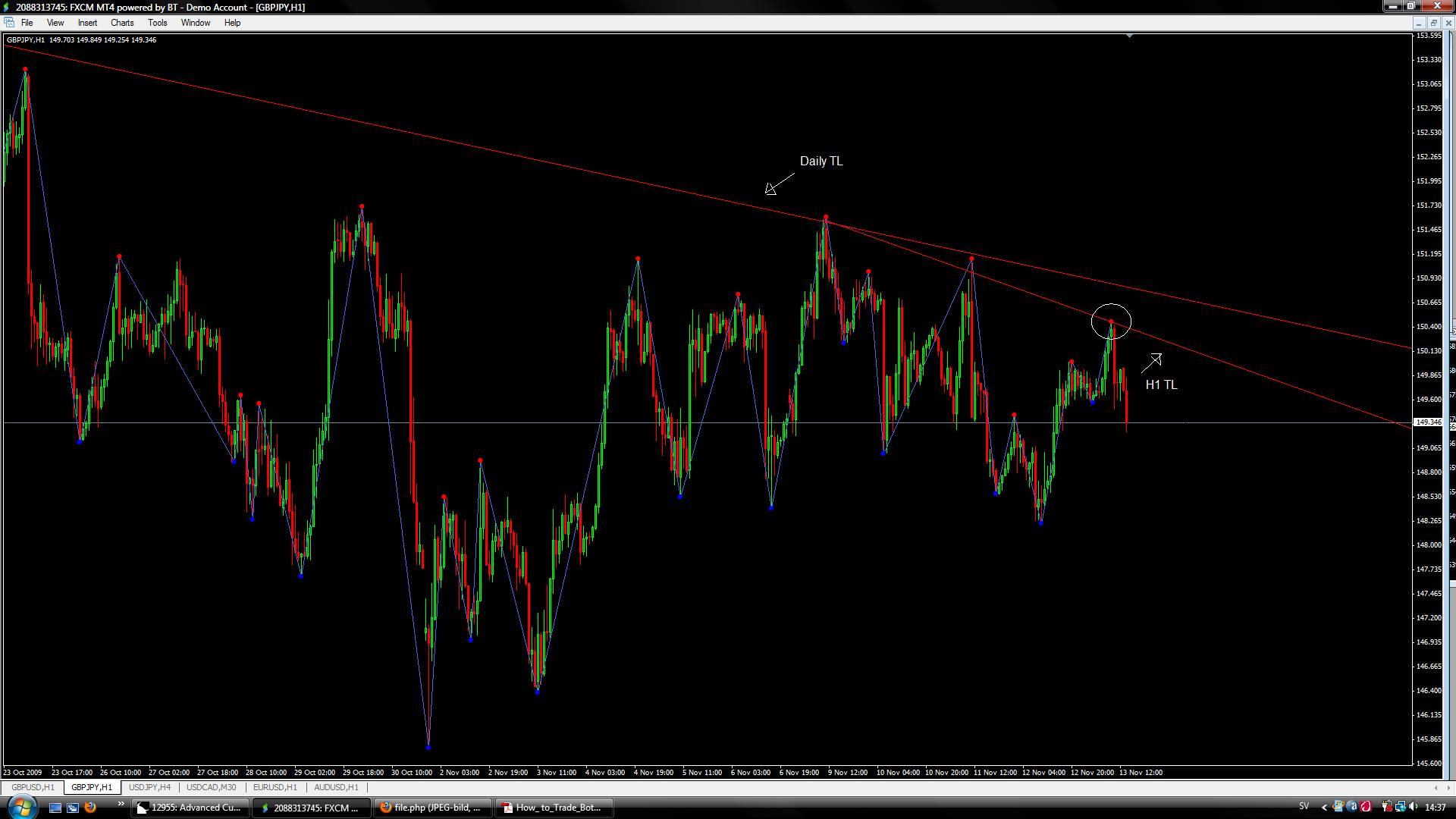Open the File menu
Image resolution: width=1456 pixels, height=819 pixels.
click(x=27, y=23)
